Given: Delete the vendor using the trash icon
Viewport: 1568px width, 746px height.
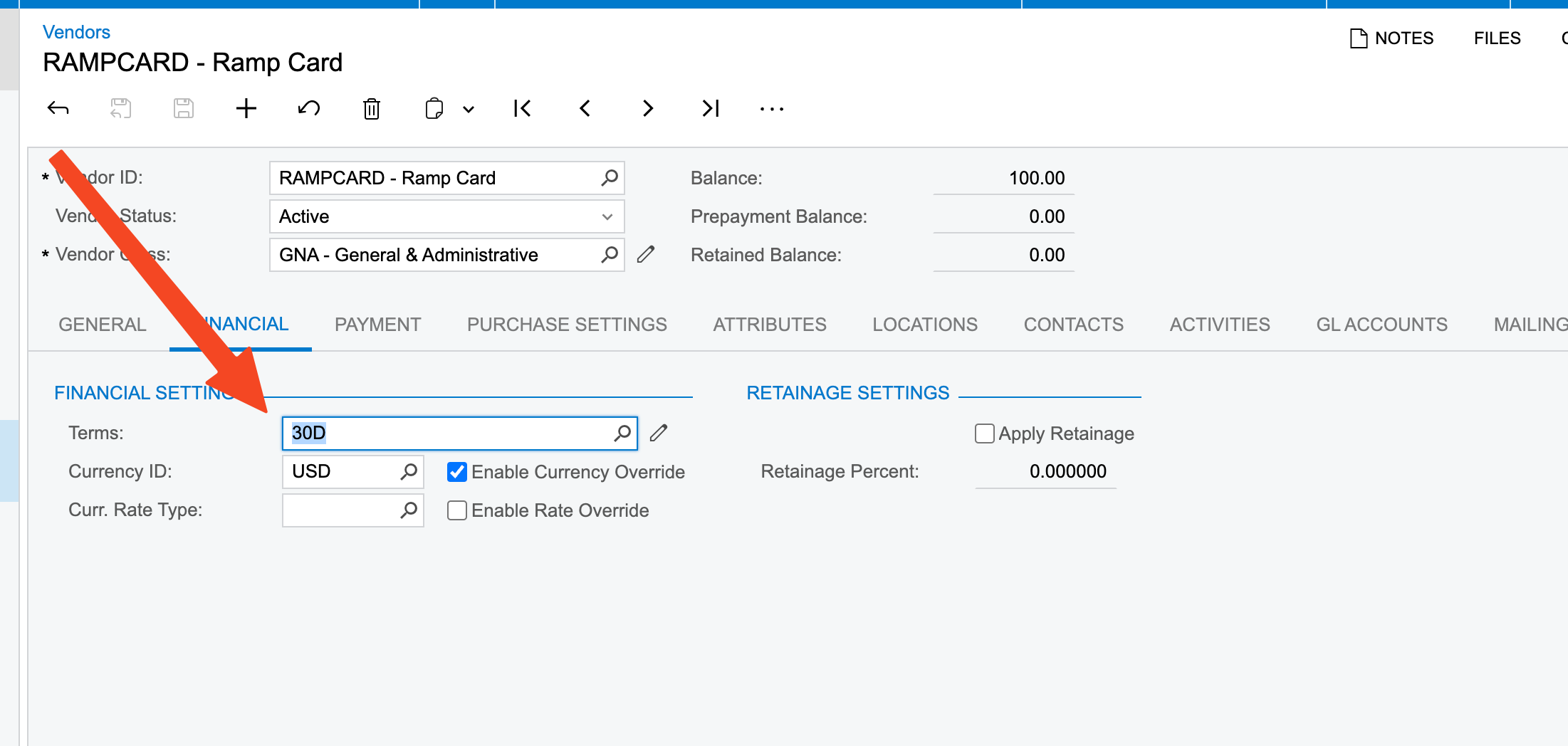Looking at the screenshot, I should [372, 108].
